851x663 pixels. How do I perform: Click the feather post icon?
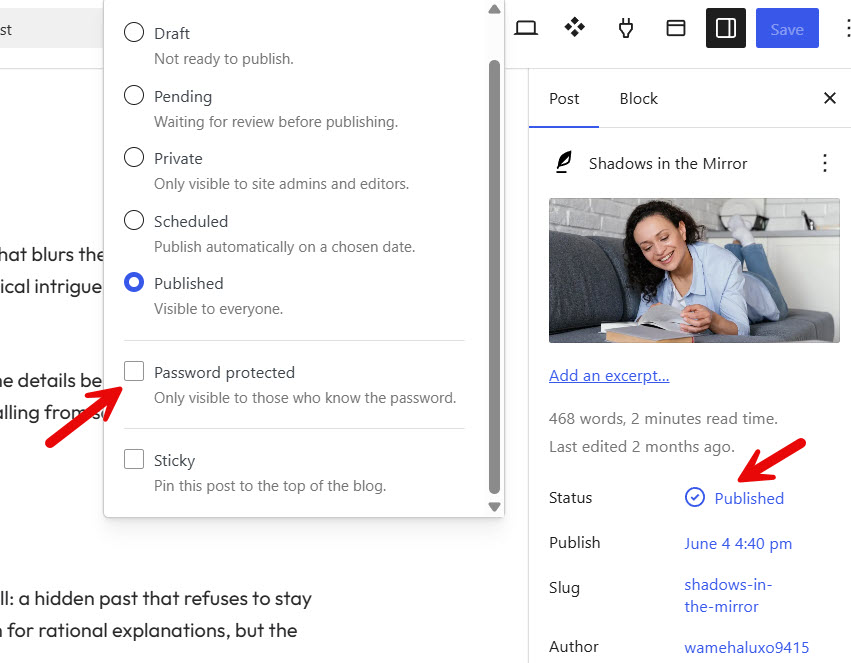[x=564, y=162]
